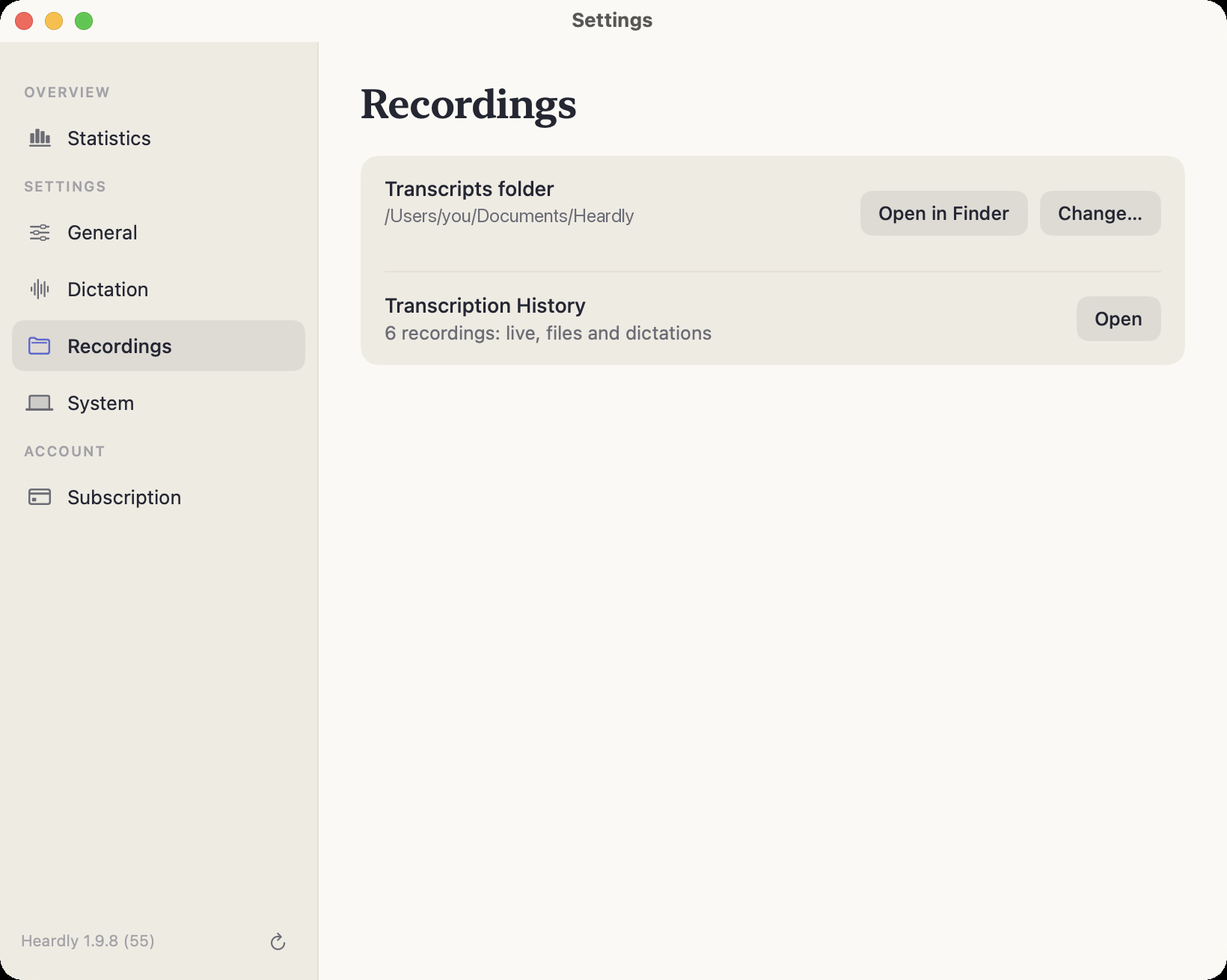
Task: Open the Transcription History
Action: [x=1118, y=319]
